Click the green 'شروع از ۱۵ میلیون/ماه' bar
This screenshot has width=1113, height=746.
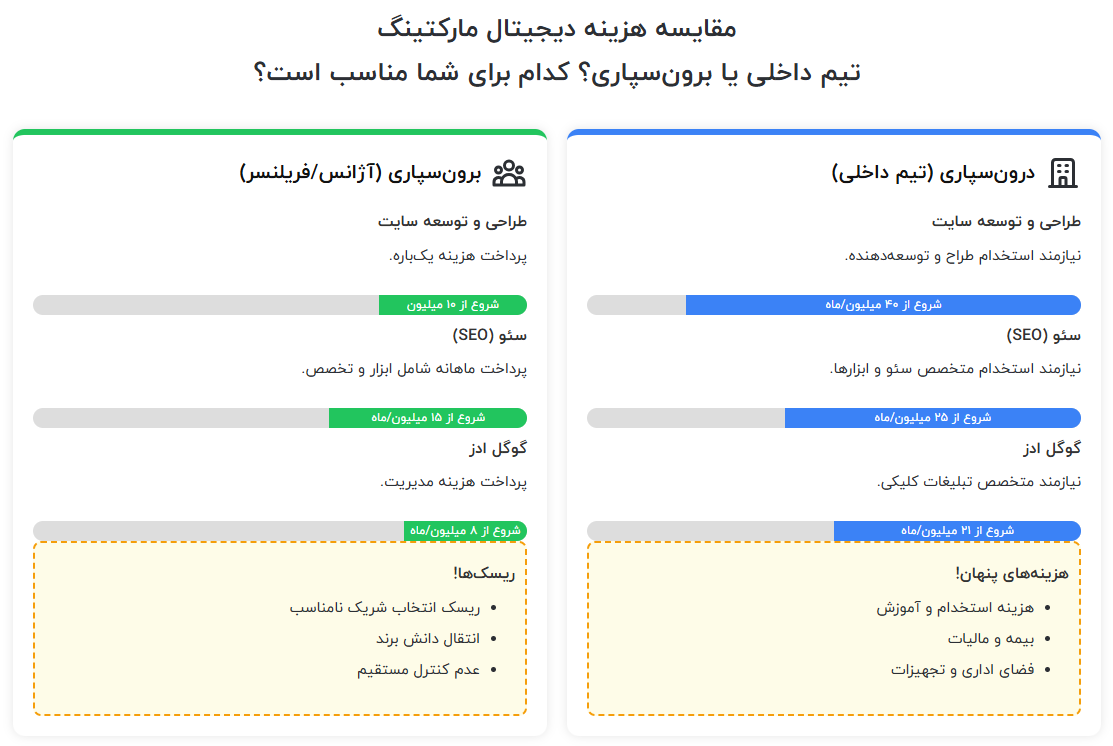coord(427,418)
